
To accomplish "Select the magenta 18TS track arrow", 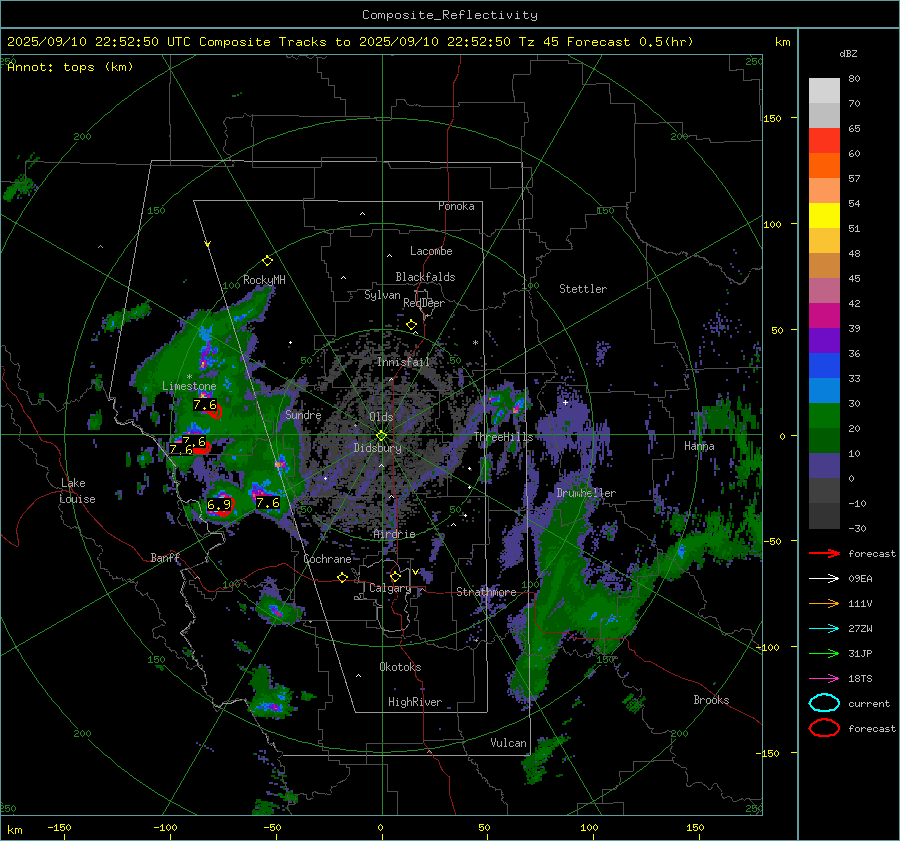I will [824, 679].
